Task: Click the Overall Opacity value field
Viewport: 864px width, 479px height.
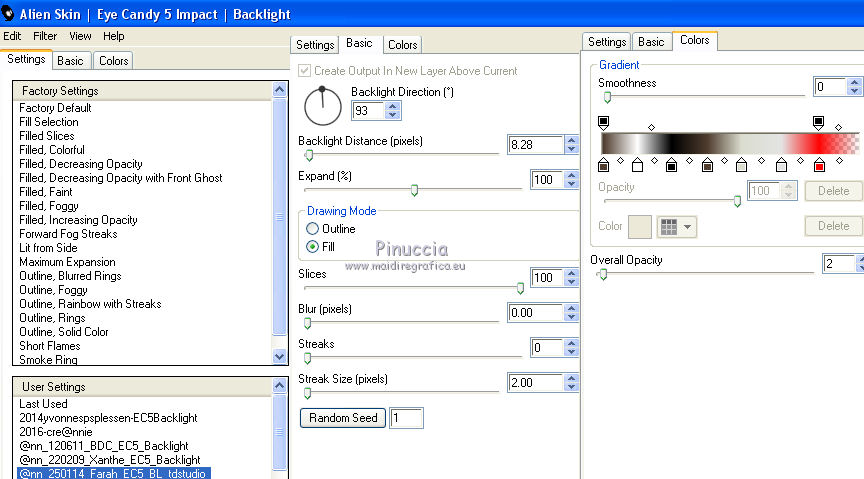Action: [x=839, y=264]
